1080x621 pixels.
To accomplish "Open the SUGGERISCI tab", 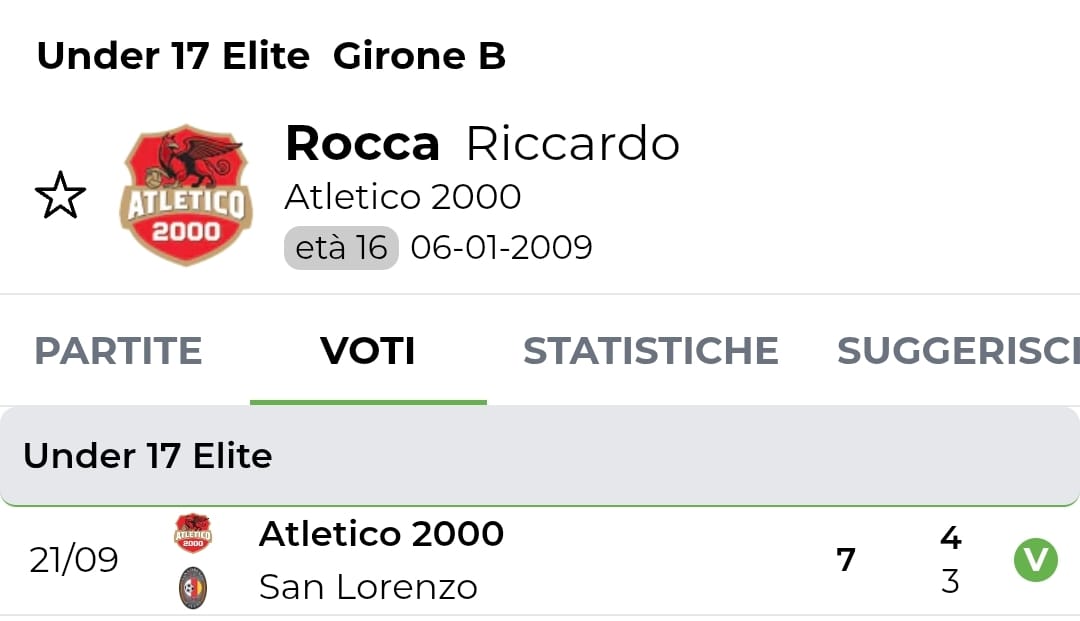I will 958,351.
